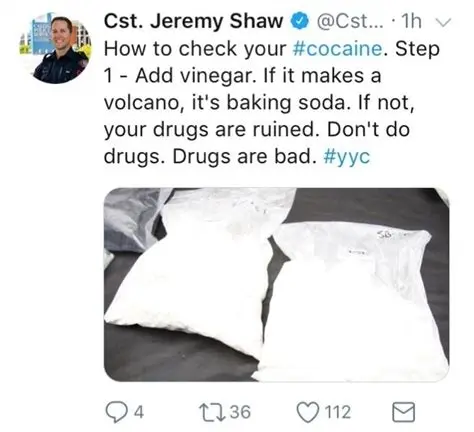Open the #yyc hashtag link
This screenshot has height=432, width=474.
click(x=347, y=157)
